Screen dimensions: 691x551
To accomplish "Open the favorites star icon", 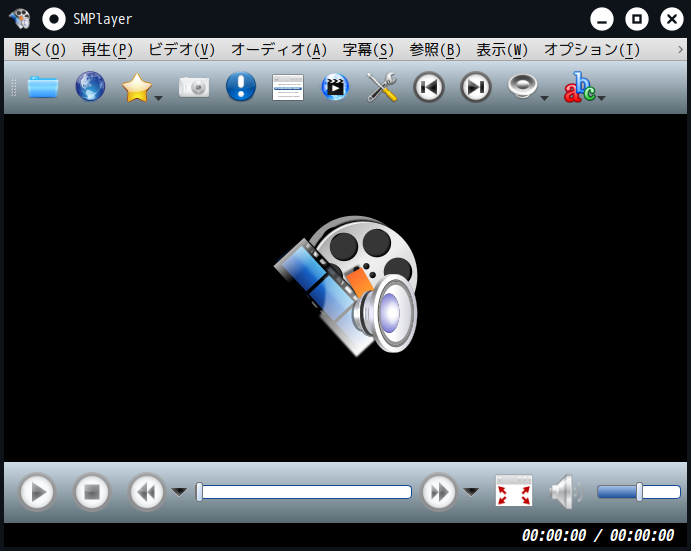I will click(x=137, y=88).
